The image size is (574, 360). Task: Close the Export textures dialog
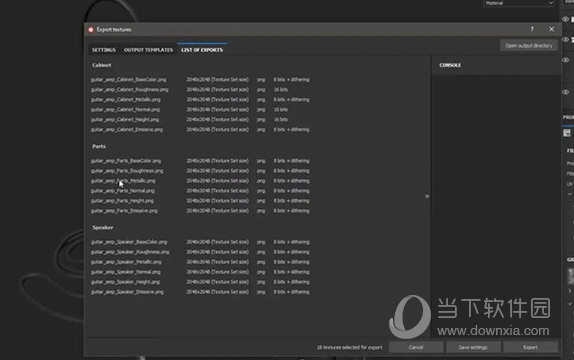(x=551, y=29)
